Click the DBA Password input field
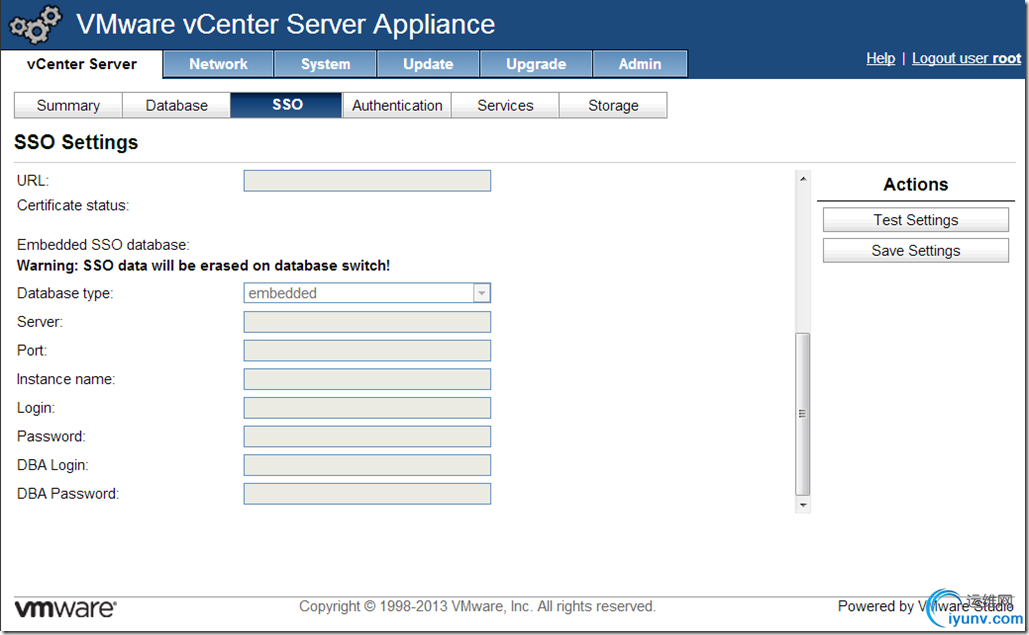 pyautogui.click(x=367, y=494)
